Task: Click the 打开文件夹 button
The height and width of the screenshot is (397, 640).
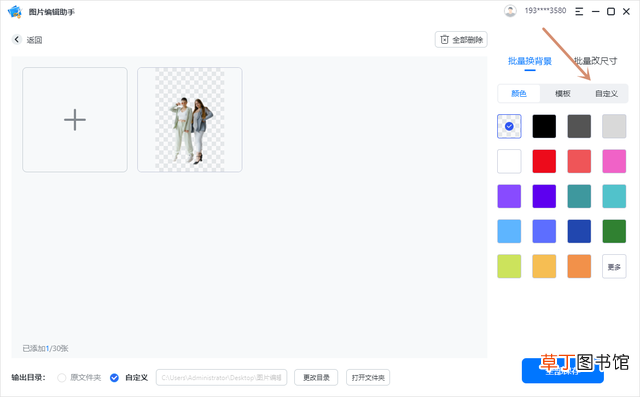Action: (368, 377)
